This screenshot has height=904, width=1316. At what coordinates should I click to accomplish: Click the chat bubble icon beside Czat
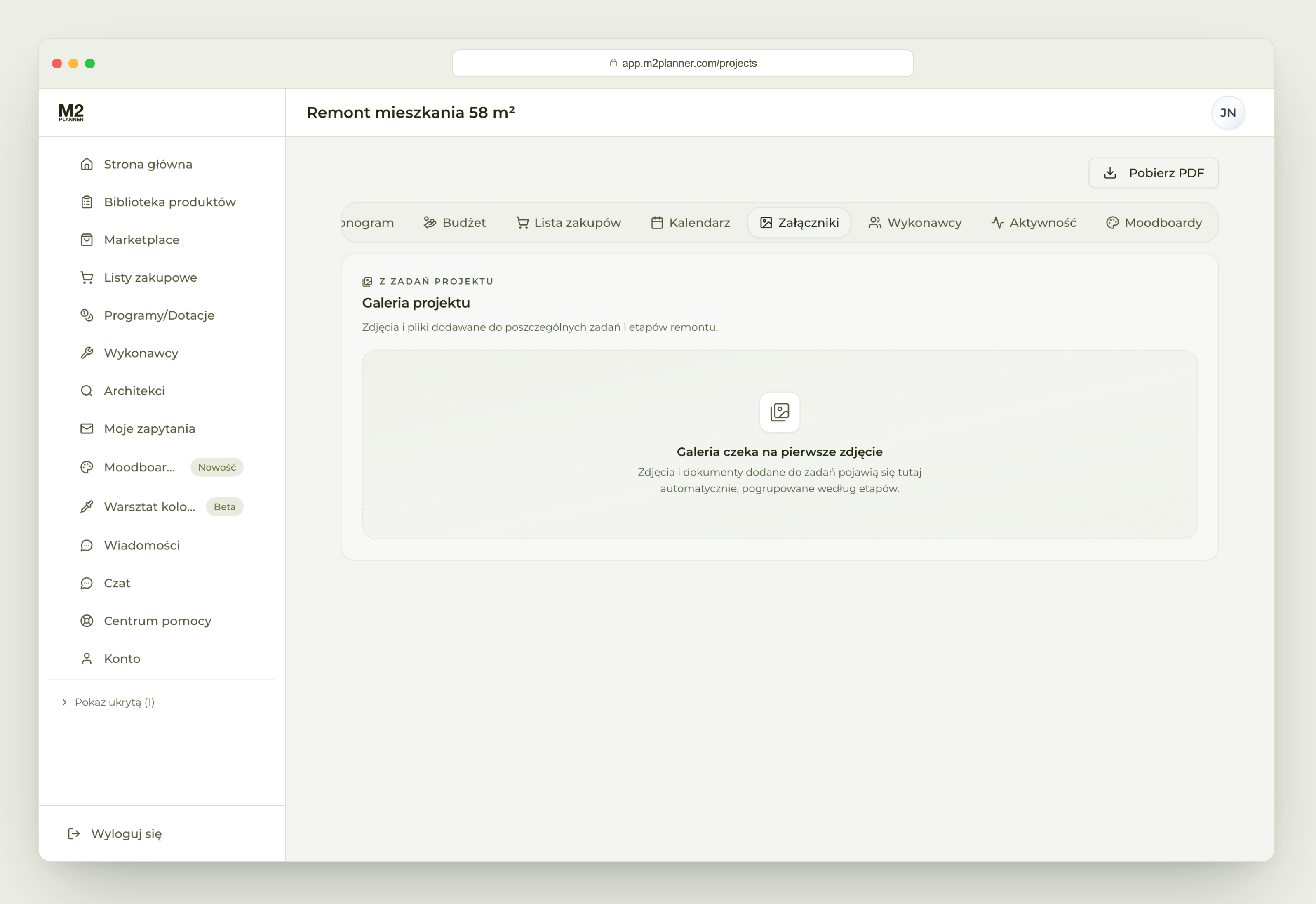pos(87,584)
